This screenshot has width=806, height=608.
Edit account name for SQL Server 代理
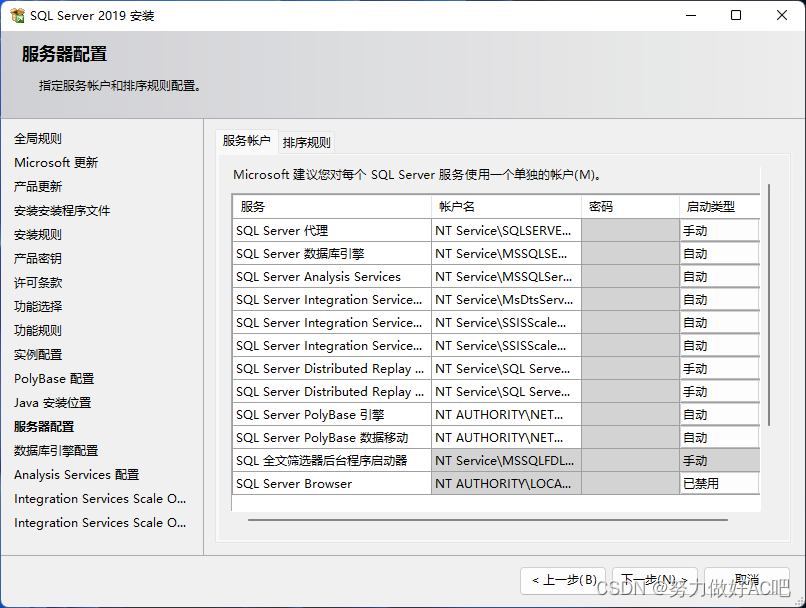click(506, 231)
